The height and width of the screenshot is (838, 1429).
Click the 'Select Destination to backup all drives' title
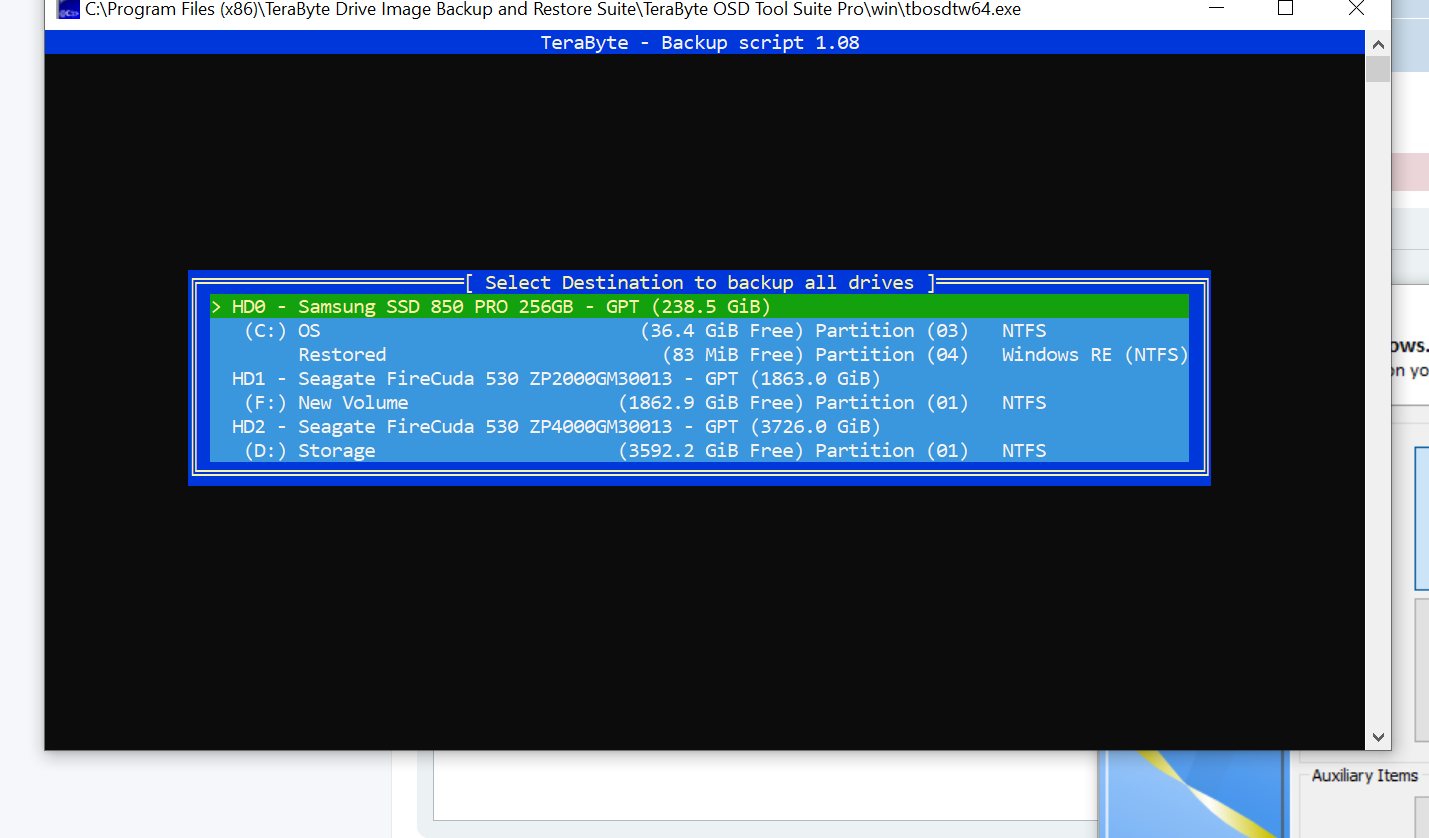coord(699,282)
